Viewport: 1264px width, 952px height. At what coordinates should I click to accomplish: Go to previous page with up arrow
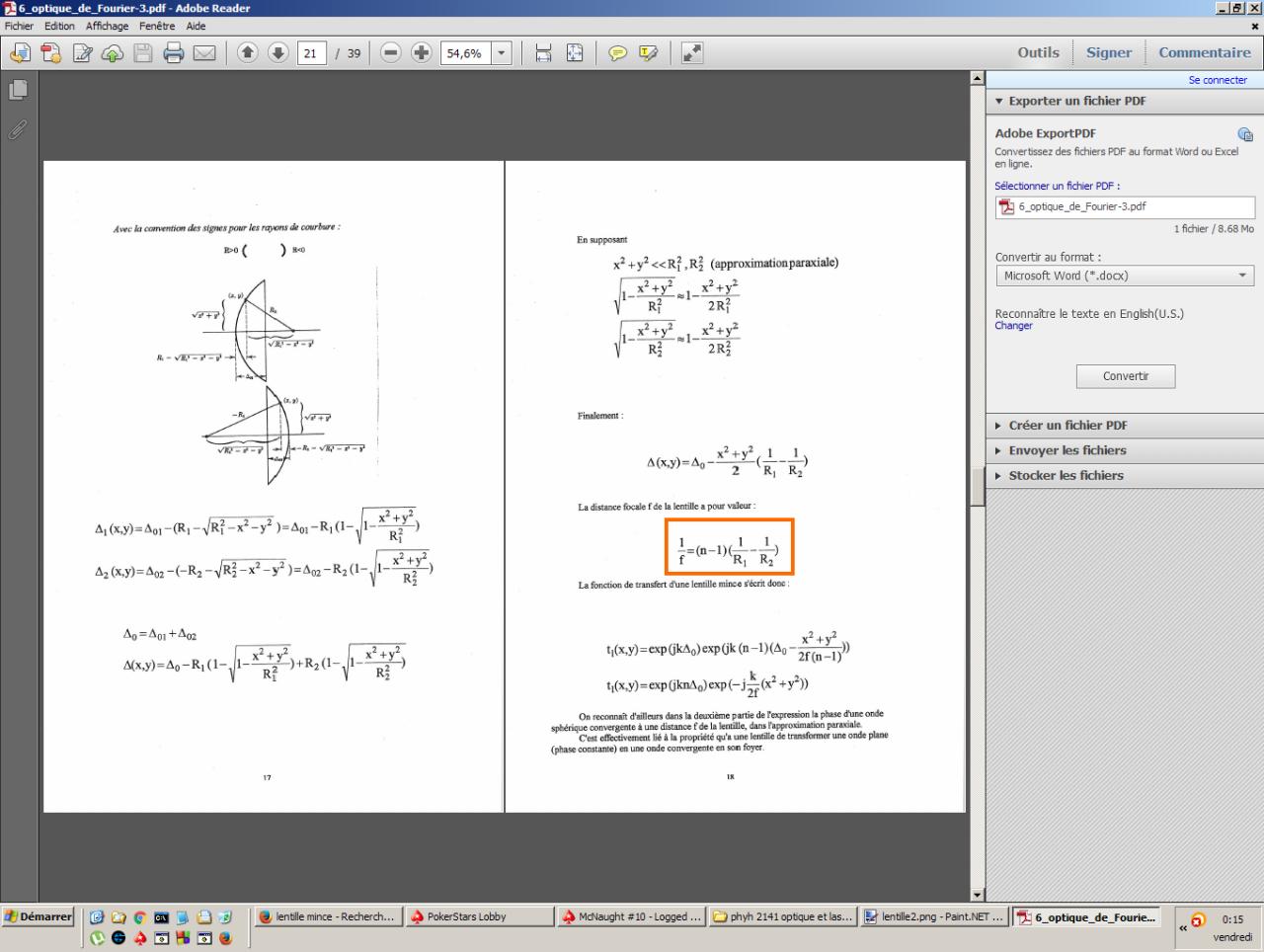pos(248,53)
